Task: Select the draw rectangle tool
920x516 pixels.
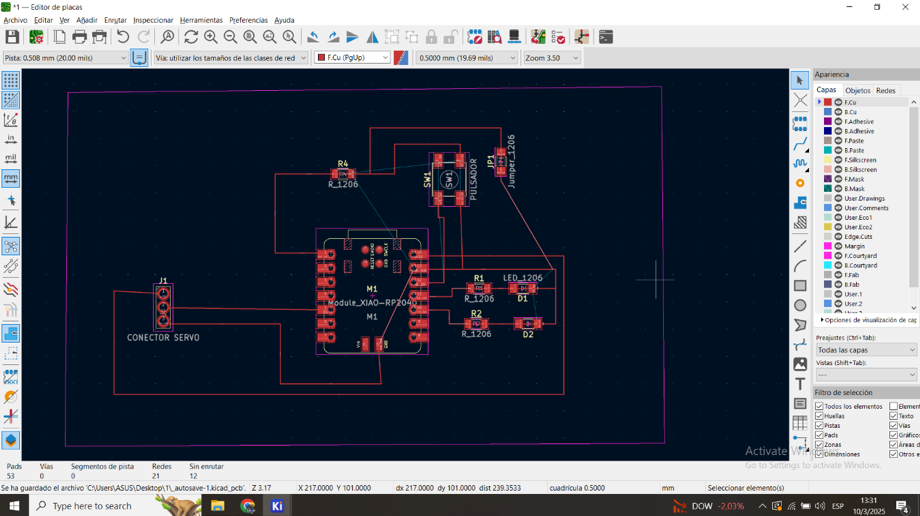Action: point(800,286)
